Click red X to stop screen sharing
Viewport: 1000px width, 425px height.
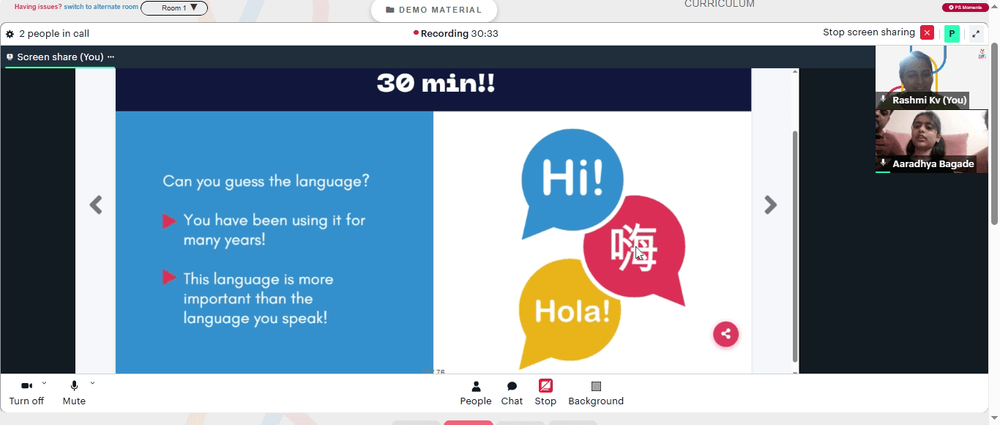click(x=927, y=33)
